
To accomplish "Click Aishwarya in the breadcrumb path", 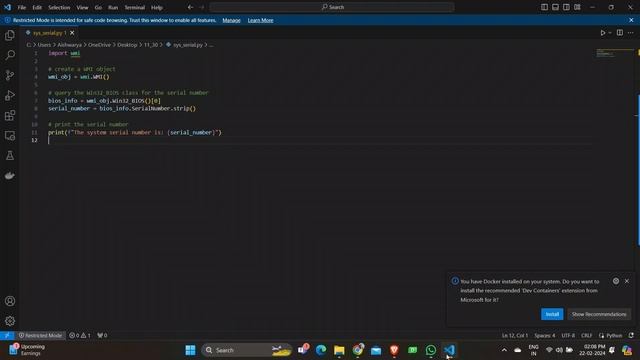I will 69,45.
